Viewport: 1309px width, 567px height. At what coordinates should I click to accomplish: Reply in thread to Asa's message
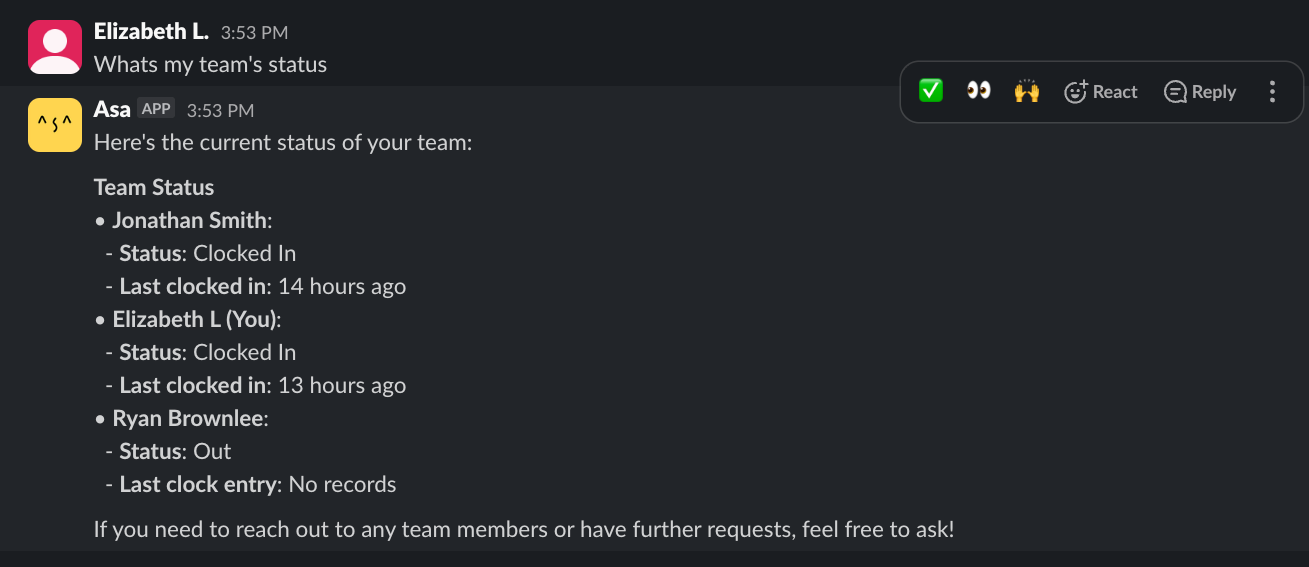1200,92
